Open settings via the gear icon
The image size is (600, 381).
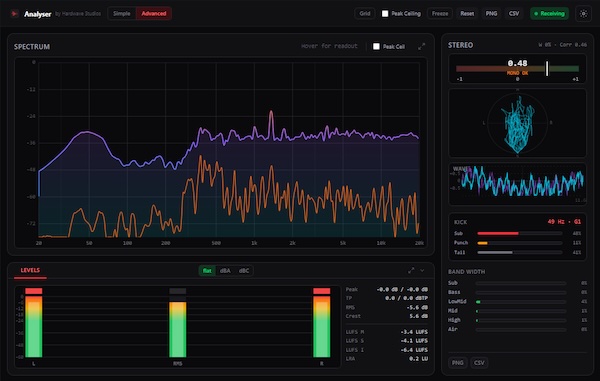[x=584, y=14]
